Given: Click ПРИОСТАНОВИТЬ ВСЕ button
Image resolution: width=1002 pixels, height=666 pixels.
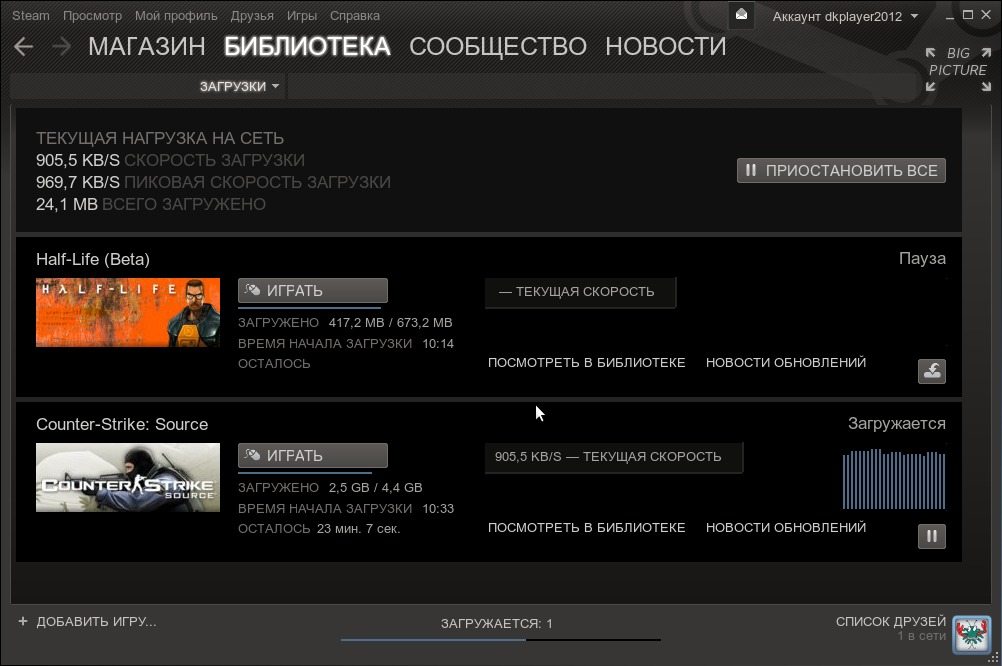Looking at the screenshot, I should click(841, 171).
